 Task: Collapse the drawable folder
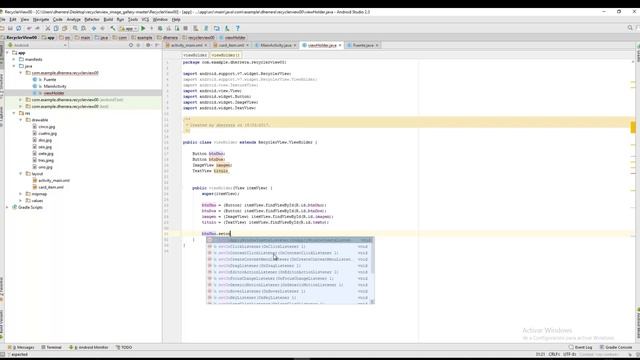pyautogui.click(x=21, y=120)
